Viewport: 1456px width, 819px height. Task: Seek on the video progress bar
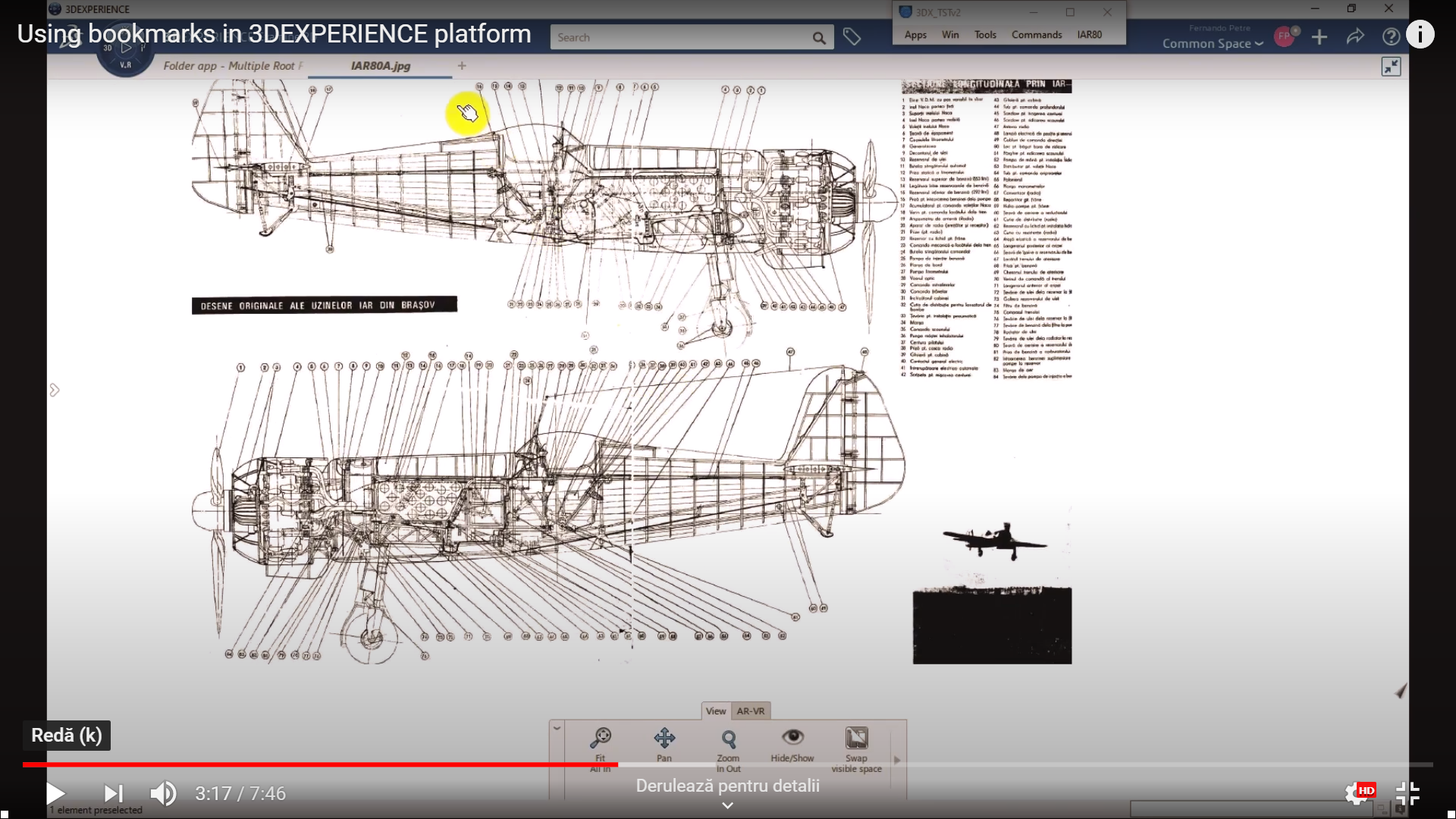click(728, 764)
